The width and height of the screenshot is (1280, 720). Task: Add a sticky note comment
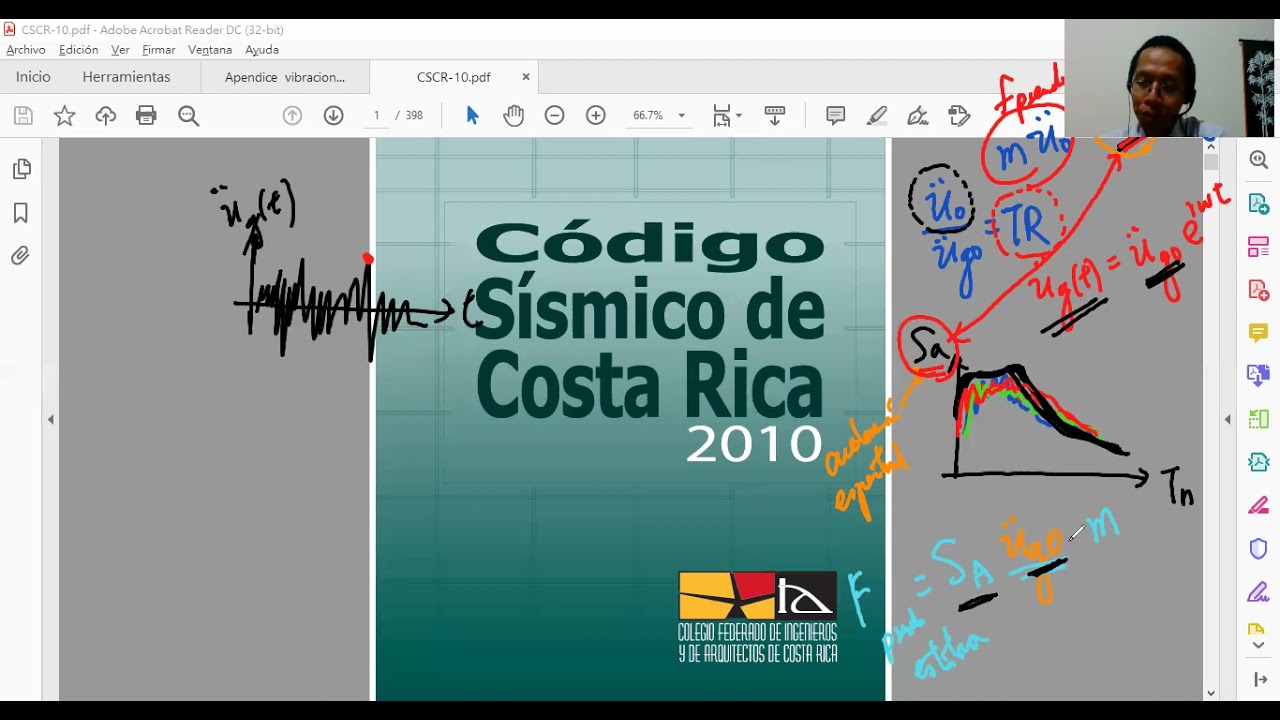(x=836, y=116)
